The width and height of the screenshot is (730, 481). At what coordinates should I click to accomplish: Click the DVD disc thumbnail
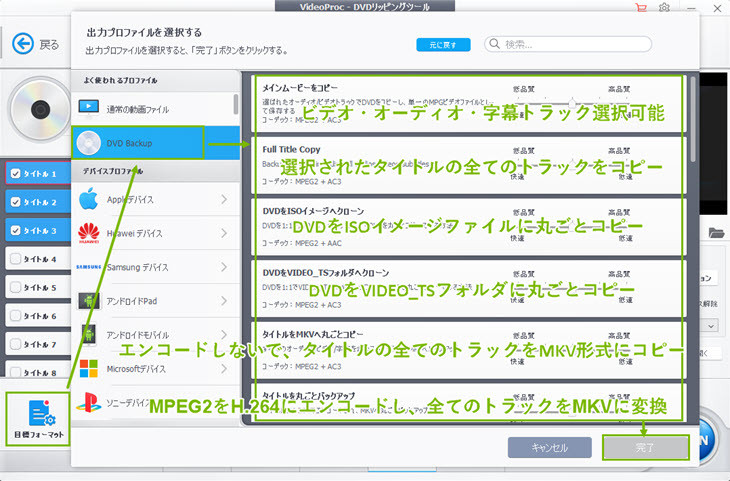click(40, 110)
